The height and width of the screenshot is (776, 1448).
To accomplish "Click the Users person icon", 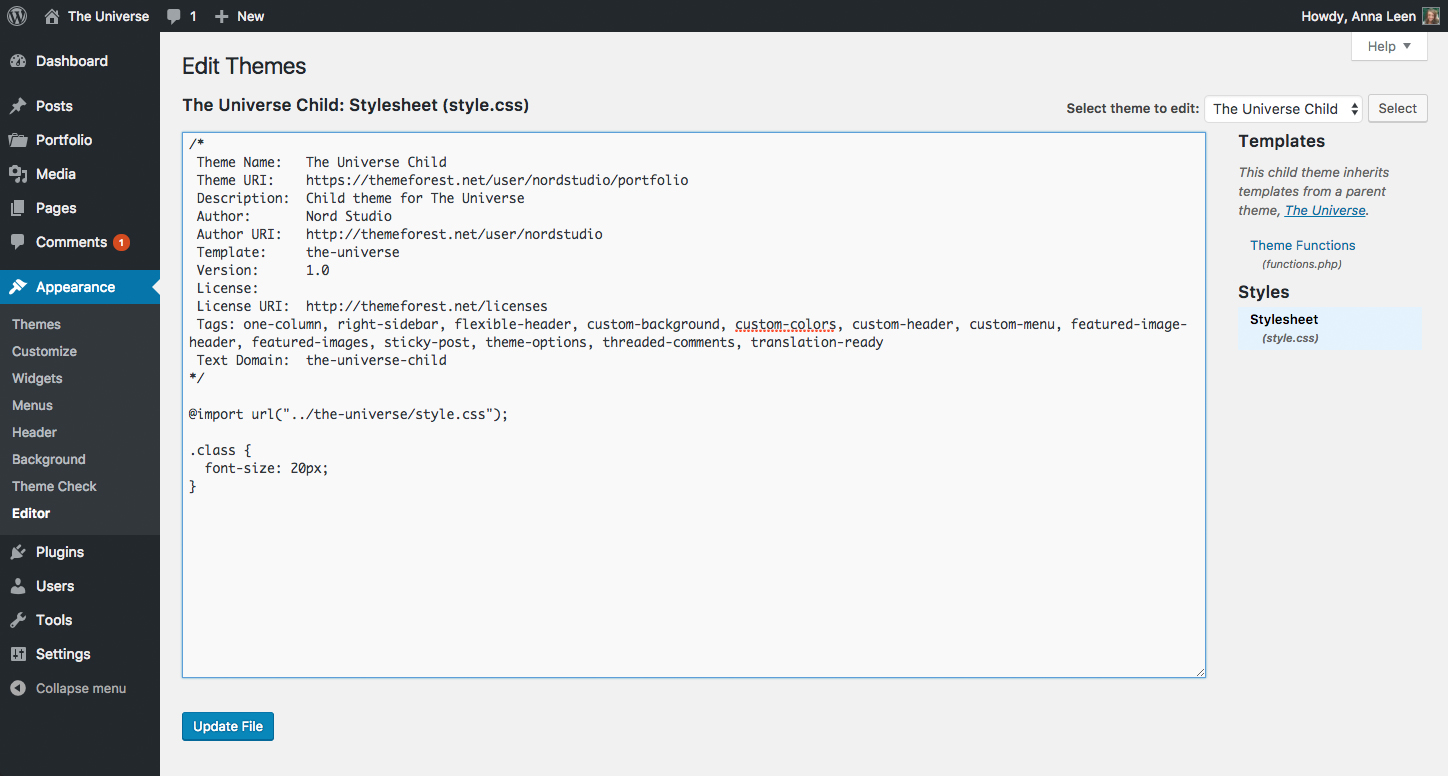I will [18, 586].
